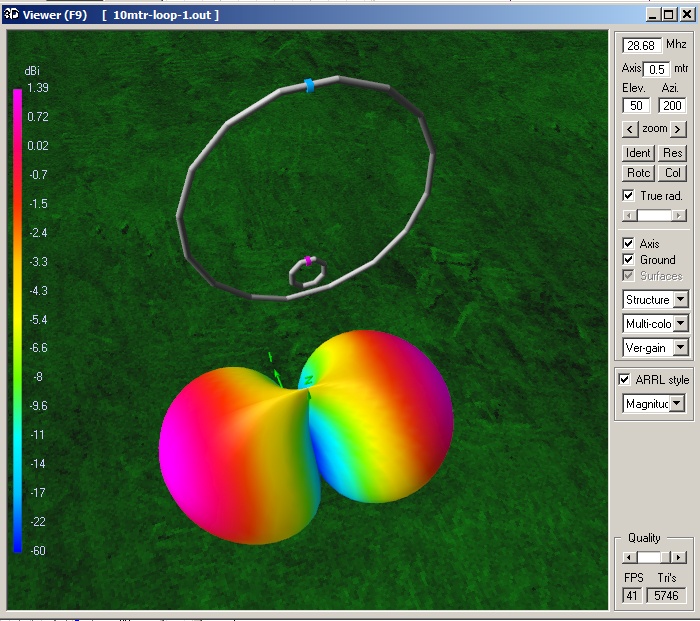Click right arrow of Quality slider
Viewport: 700px width, 621px height.
coord(679,558)
